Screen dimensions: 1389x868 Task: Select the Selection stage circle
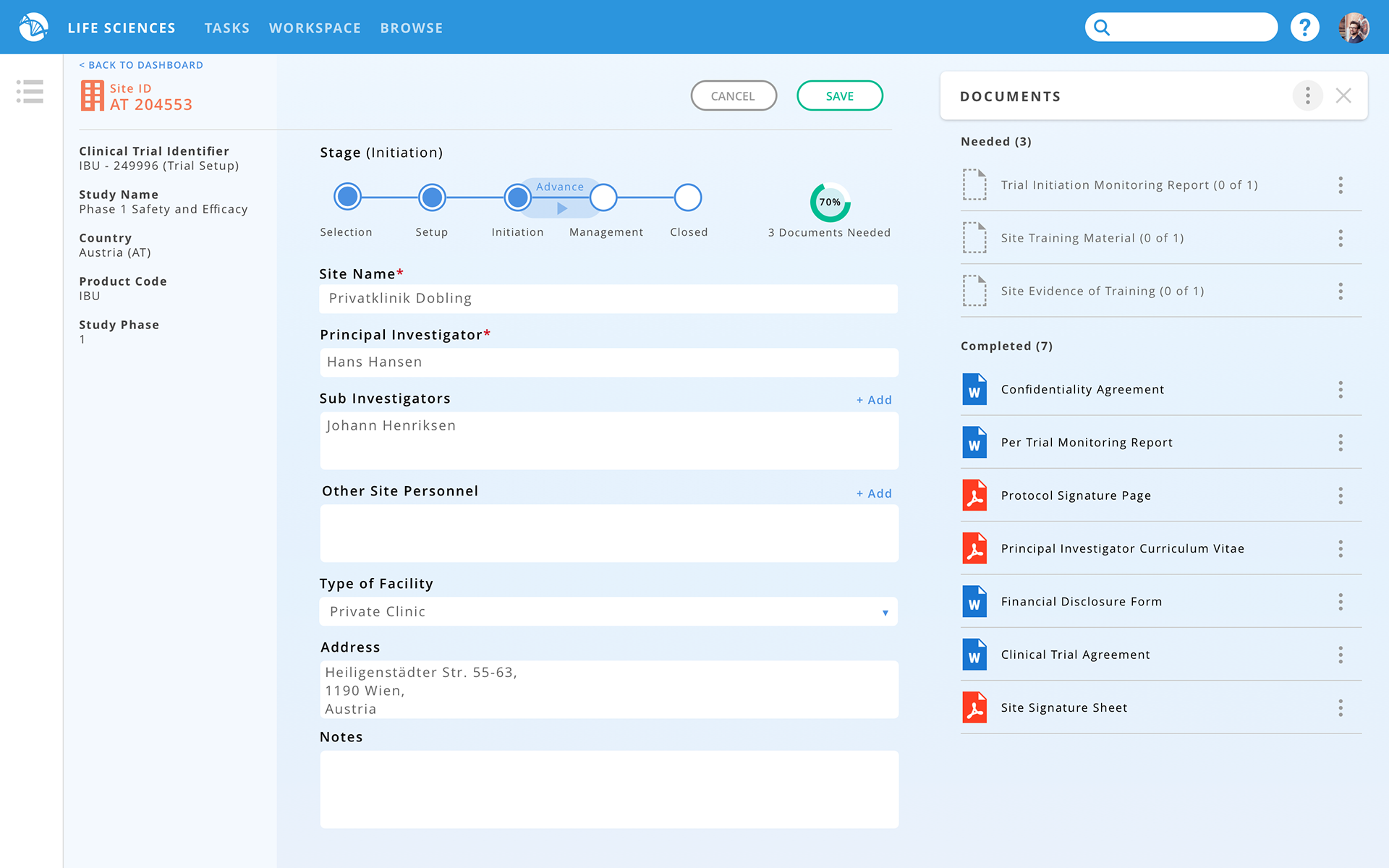click(x=347, y=197)
